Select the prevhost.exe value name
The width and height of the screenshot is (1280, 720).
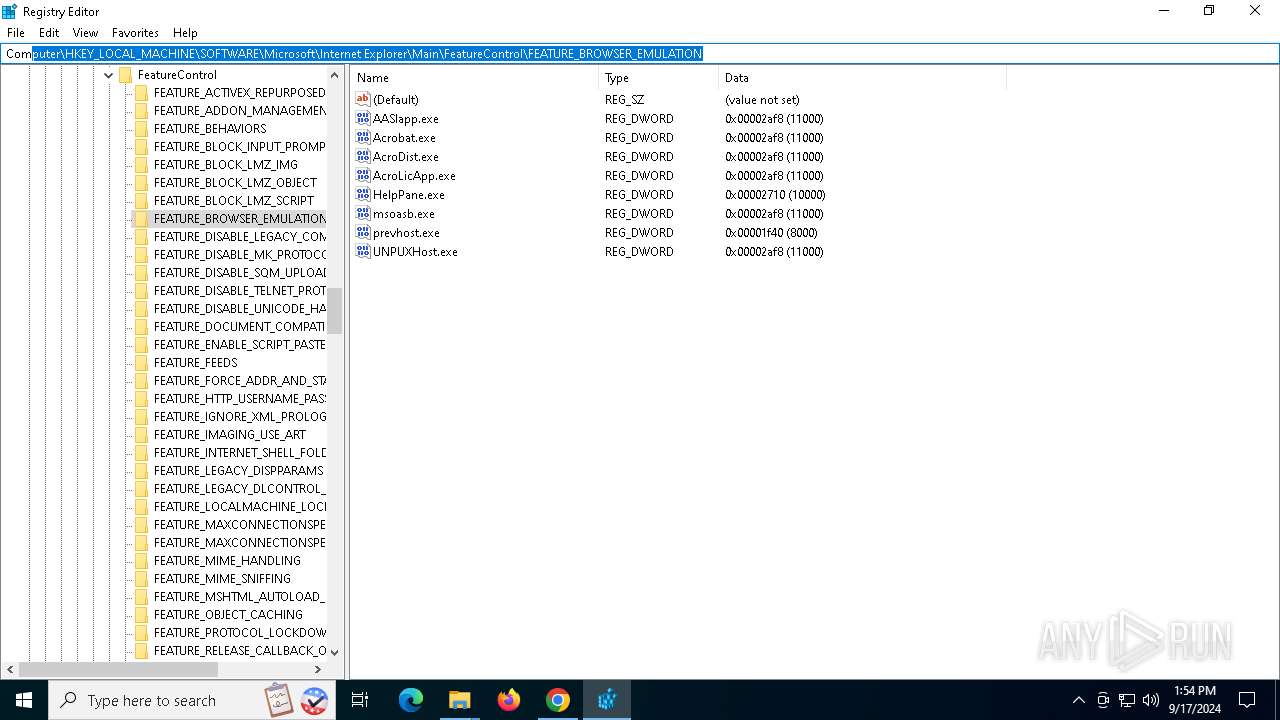[406, 233]
